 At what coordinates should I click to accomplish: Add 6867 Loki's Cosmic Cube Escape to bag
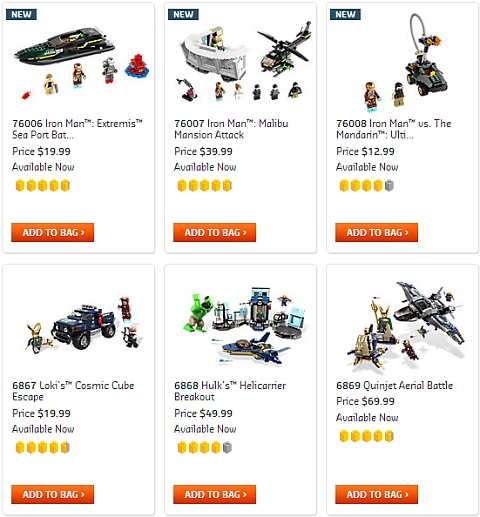click(x=52, y=494)
